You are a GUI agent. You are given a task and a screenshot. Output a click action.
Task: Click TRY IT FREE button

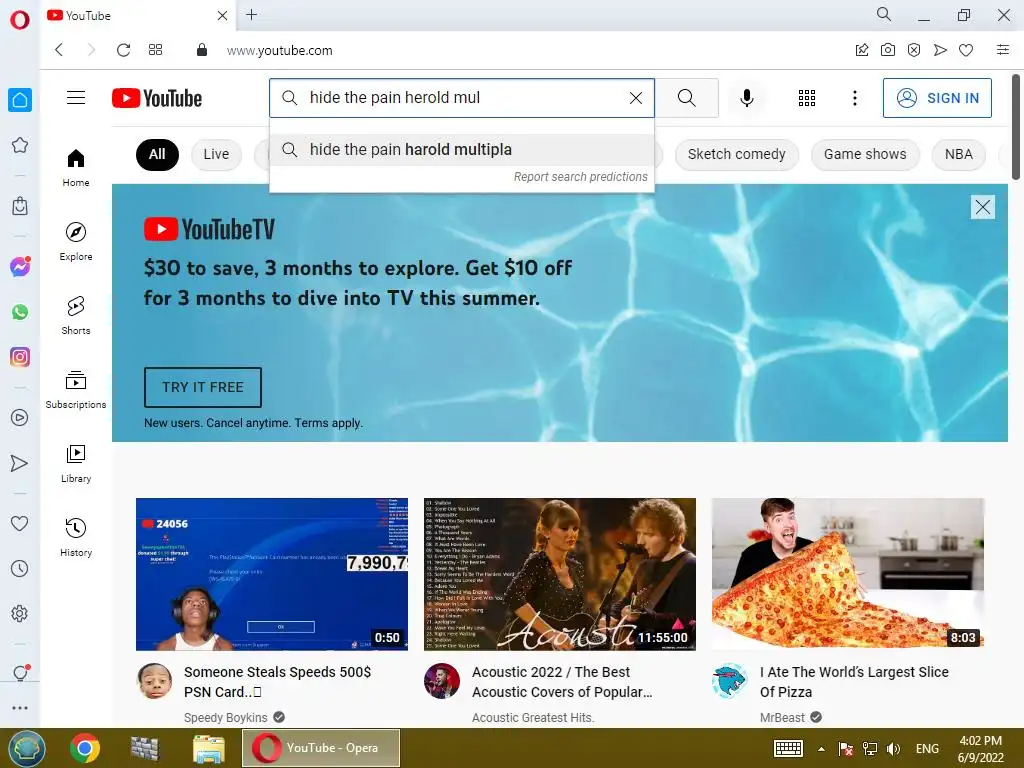[202, 387]
